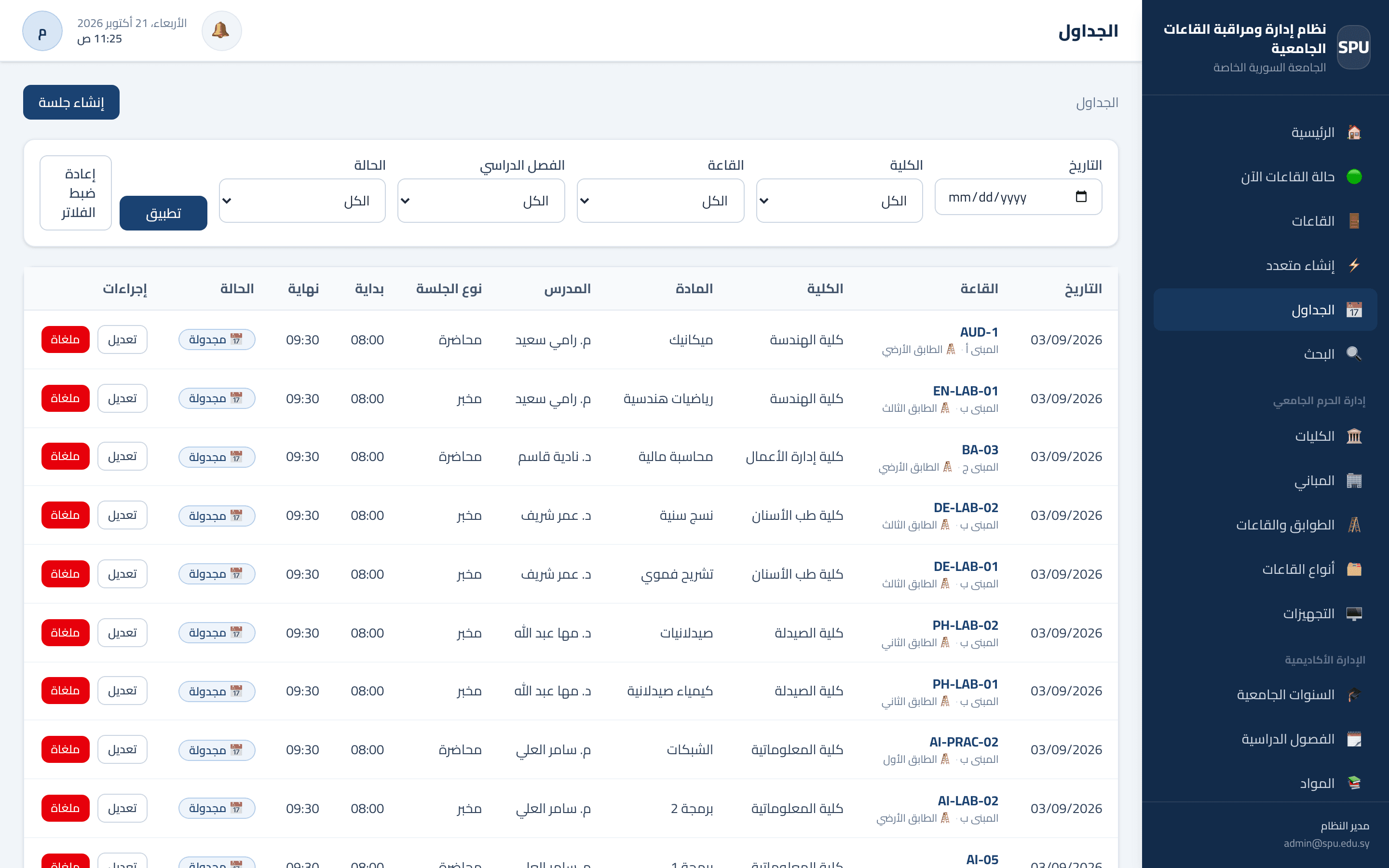Click تعديل for the BA-03 row
Viewport: 1389px width, 868px height.
122,456
